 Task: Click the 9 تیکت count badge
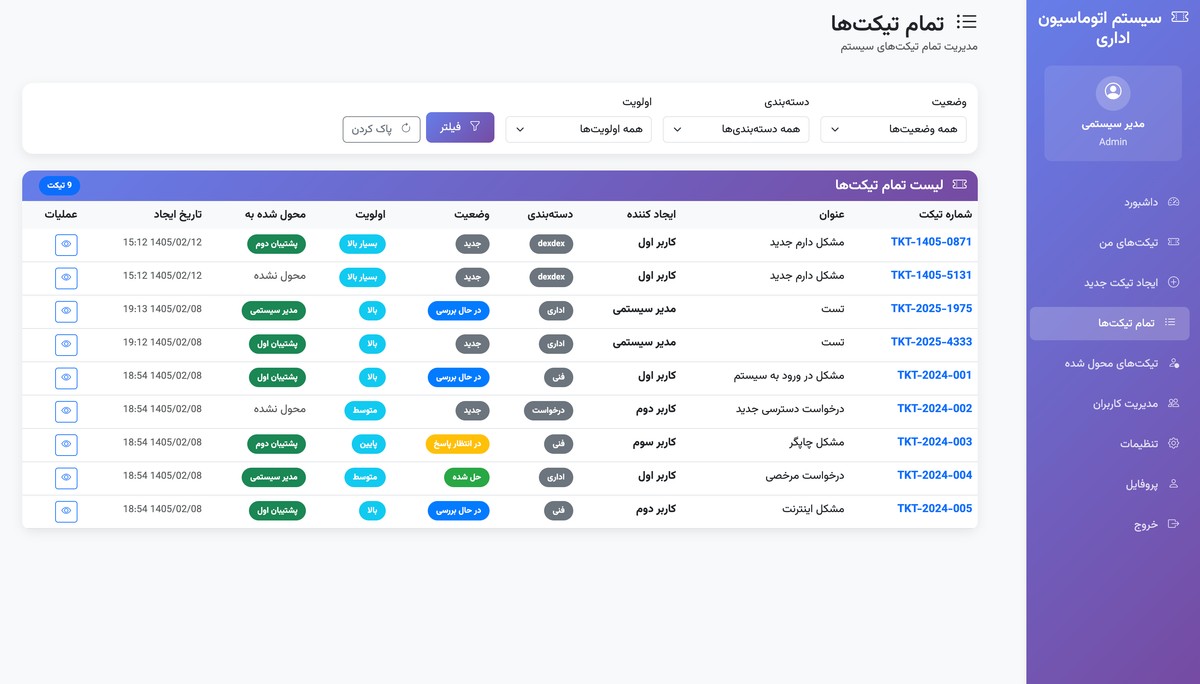pos(59,185)
